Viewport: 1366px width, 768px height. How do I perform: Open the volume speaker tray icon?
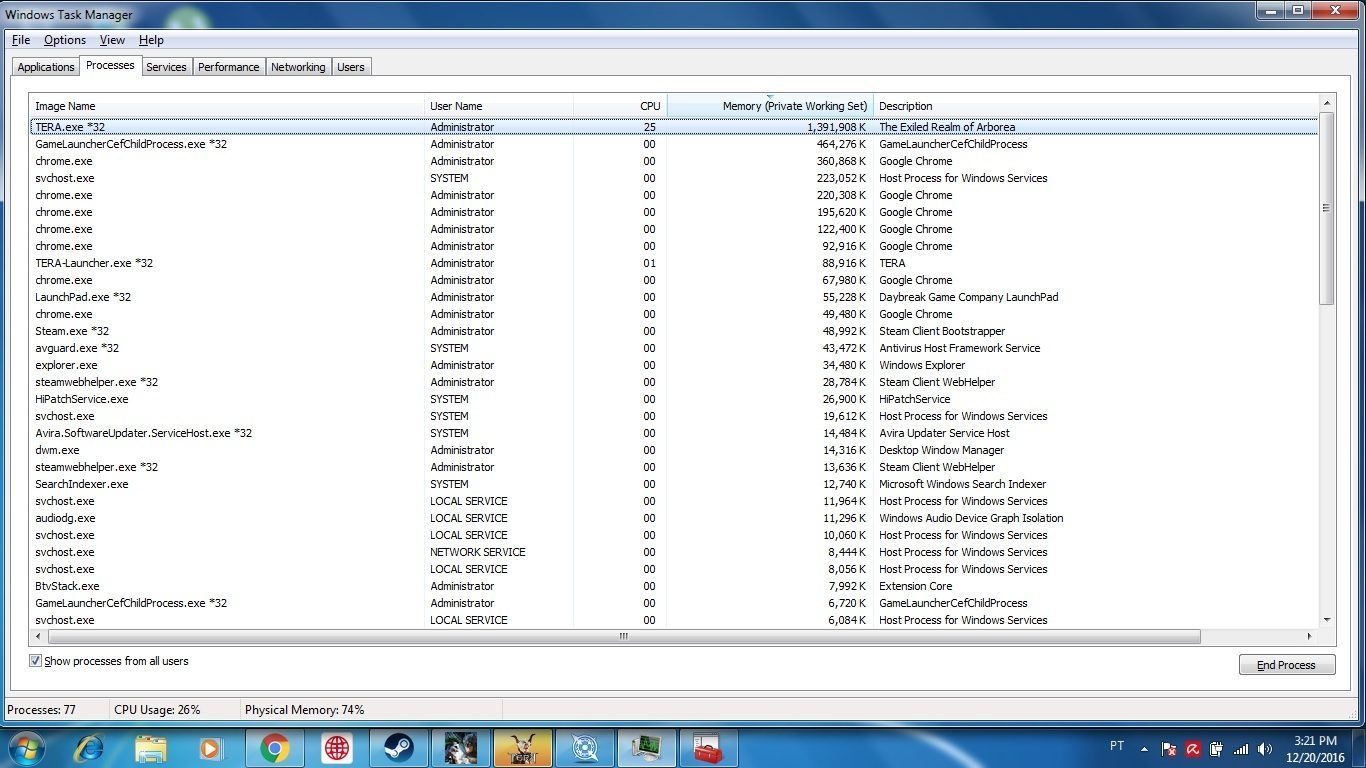pos(1265,748)
